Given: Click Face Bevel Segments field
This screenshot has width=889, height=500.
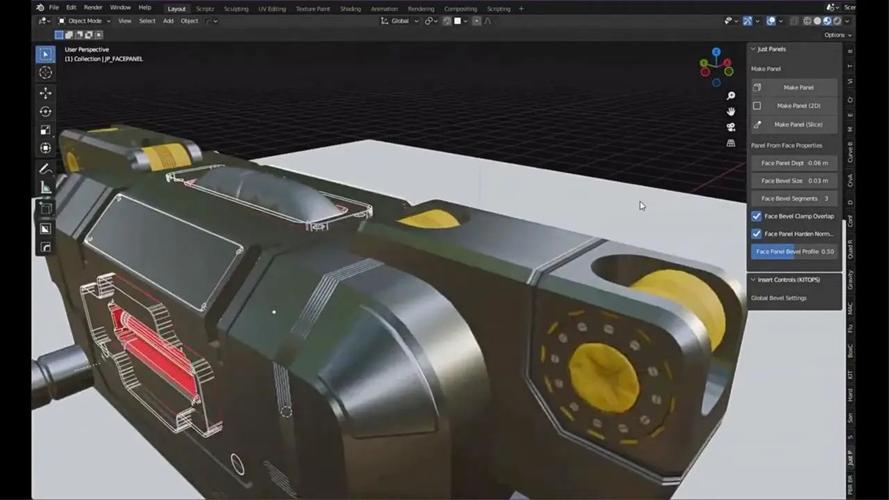Looking at the screenshot, I should 794,198.
